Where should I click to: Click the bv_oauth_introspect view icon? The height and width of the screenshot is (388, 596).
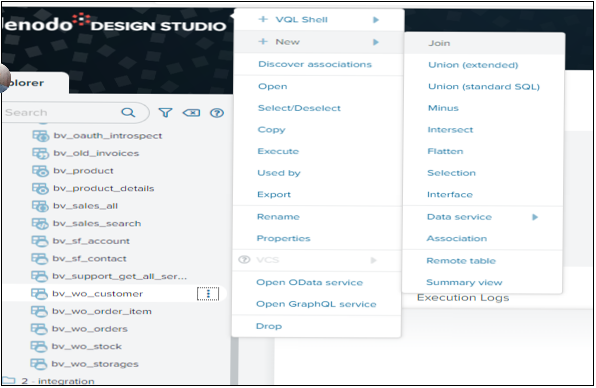point(40,136)
